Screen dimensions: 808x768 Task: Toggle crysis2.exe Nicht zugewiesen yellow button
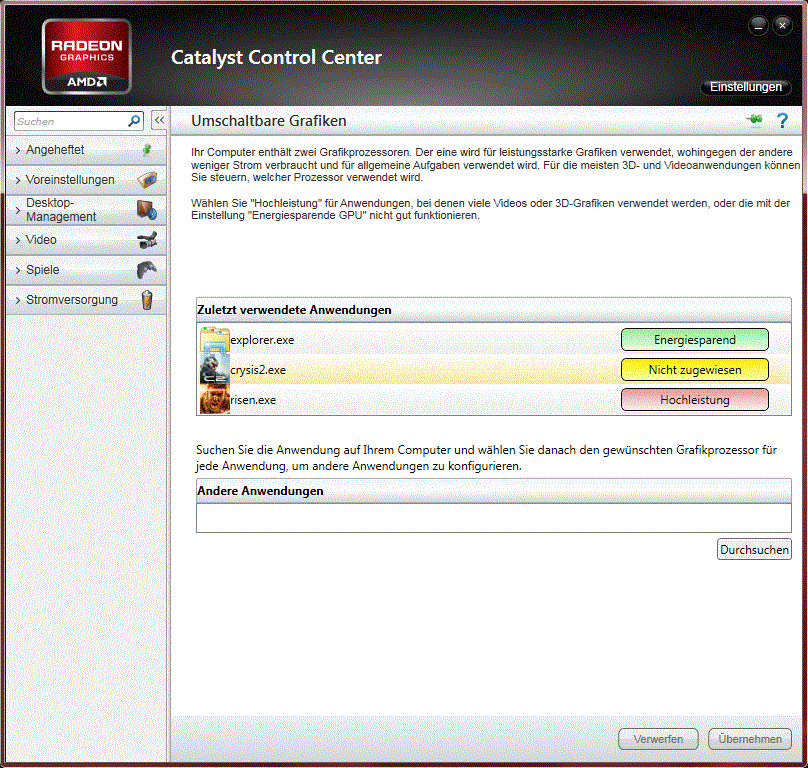695,370
